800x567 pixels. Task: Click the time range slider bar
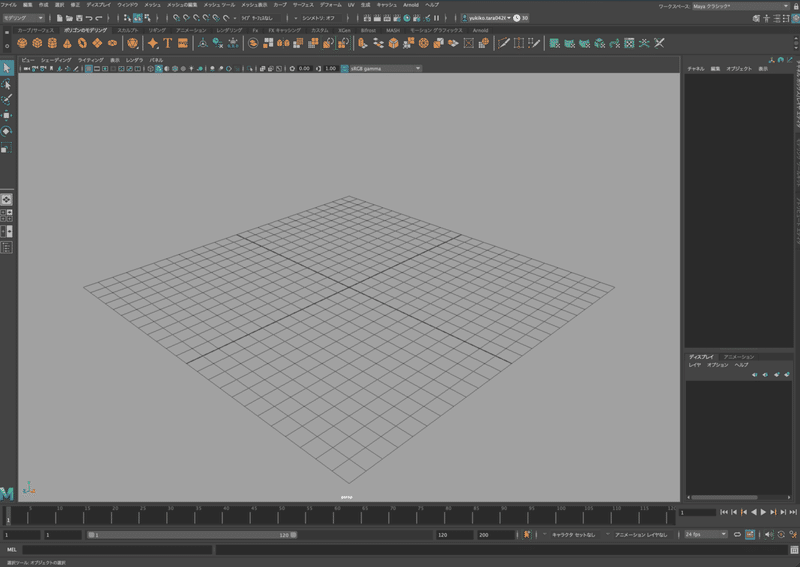pos(192,535)
